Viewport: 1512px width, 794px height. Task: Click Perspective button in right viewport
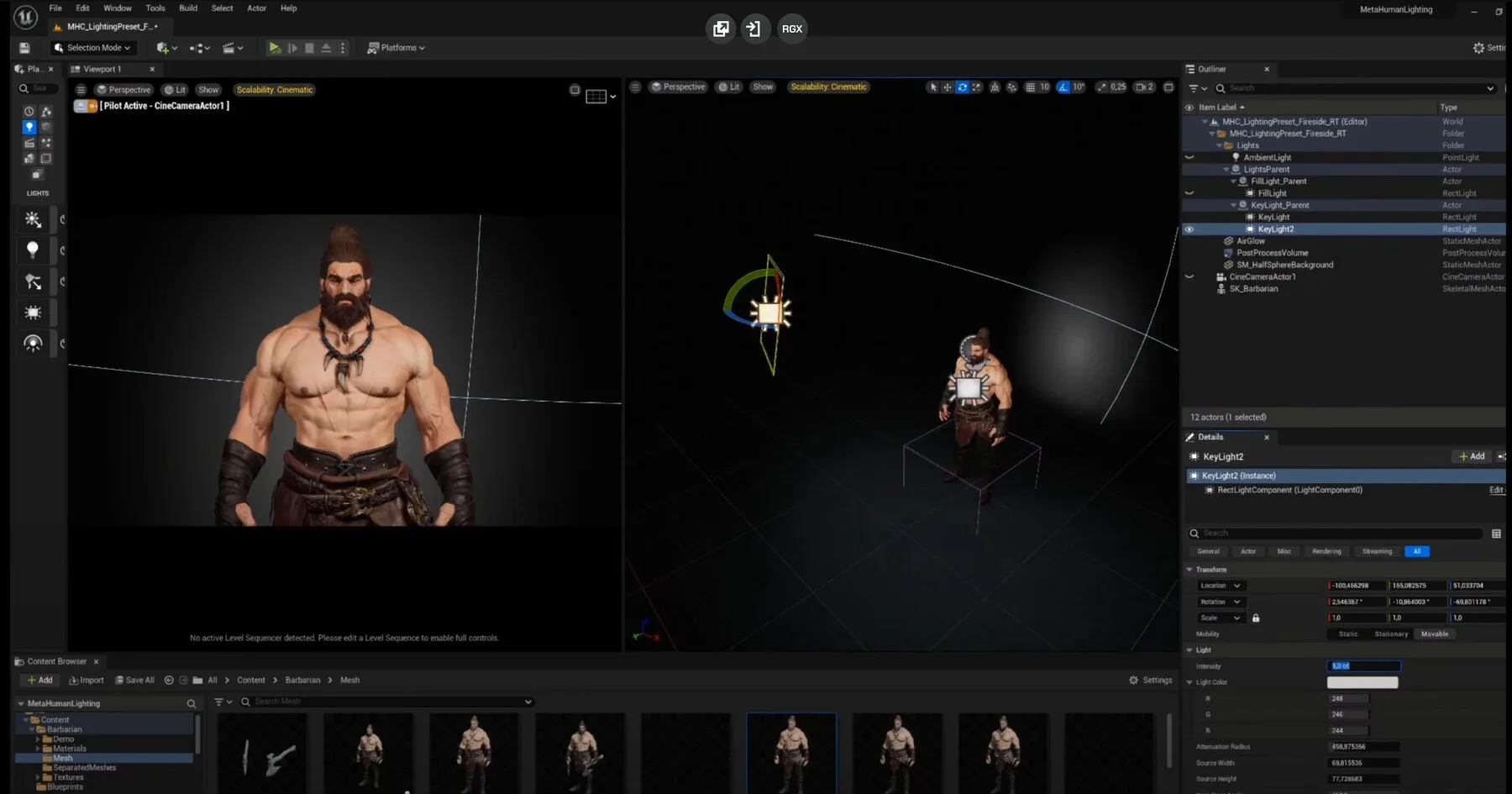[679, 87]
